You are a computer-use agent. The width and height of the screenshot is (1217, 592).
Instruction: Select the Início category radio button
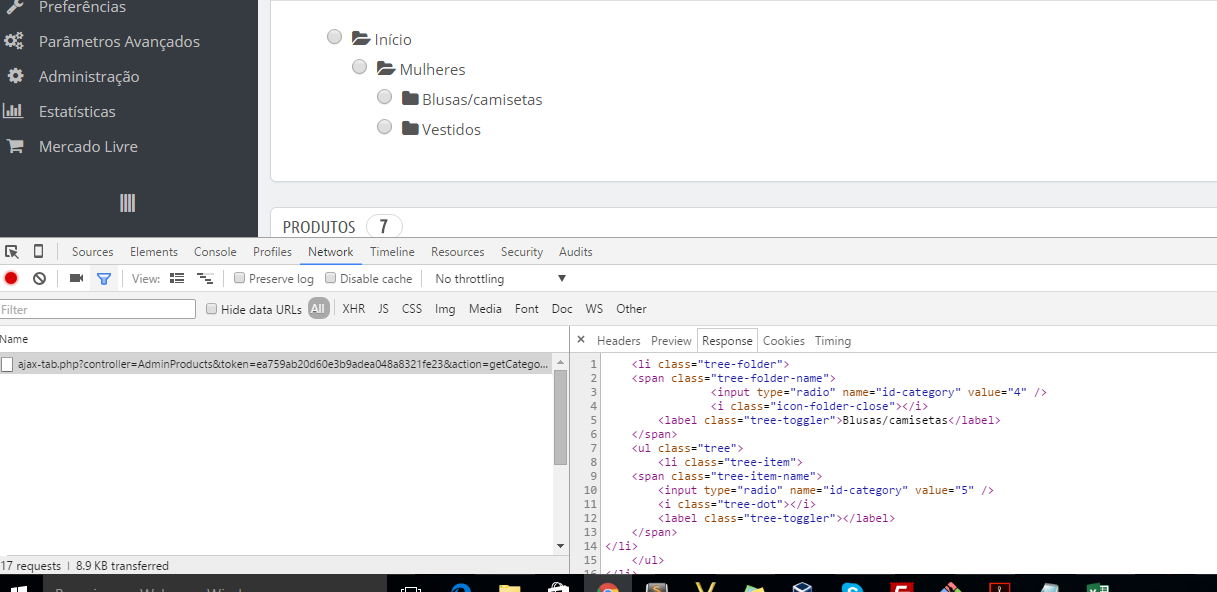point(334,37)
